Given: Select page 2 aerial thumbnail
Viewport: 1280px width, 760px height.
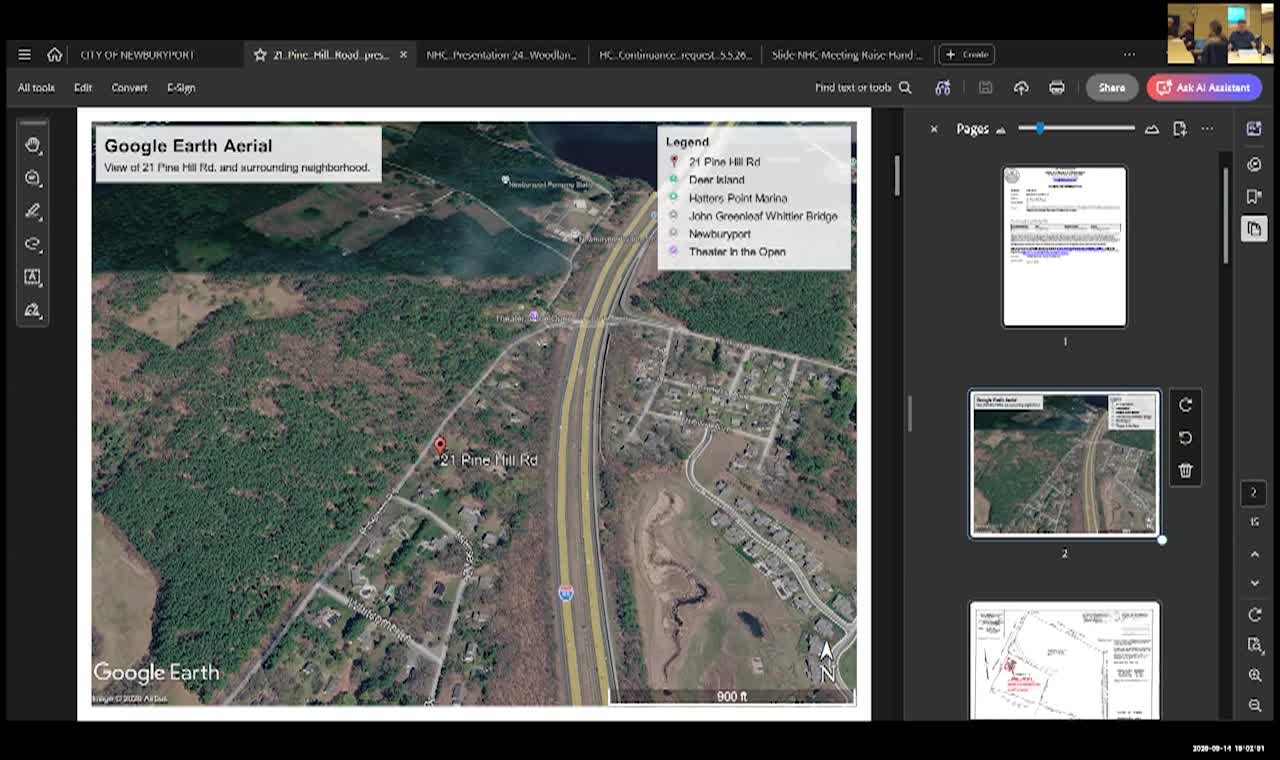Looking at the screenshot, I should coord(1064,464).
